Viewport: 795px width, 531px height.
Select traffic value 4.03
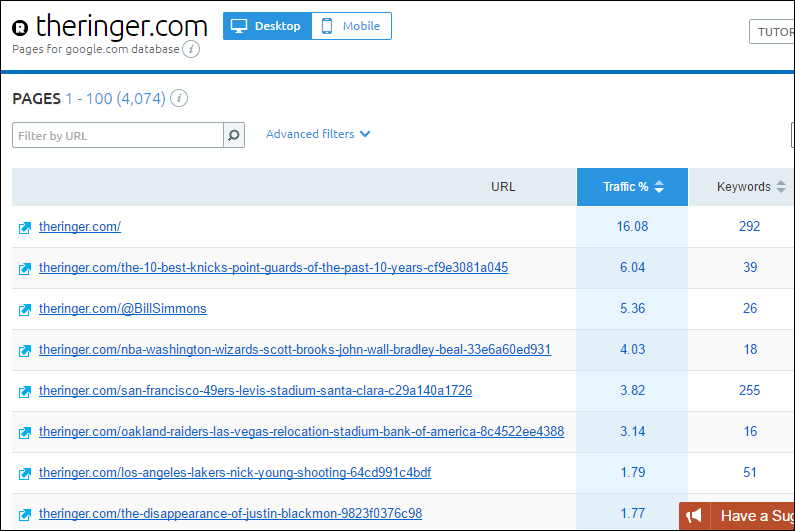pos(632,350)
